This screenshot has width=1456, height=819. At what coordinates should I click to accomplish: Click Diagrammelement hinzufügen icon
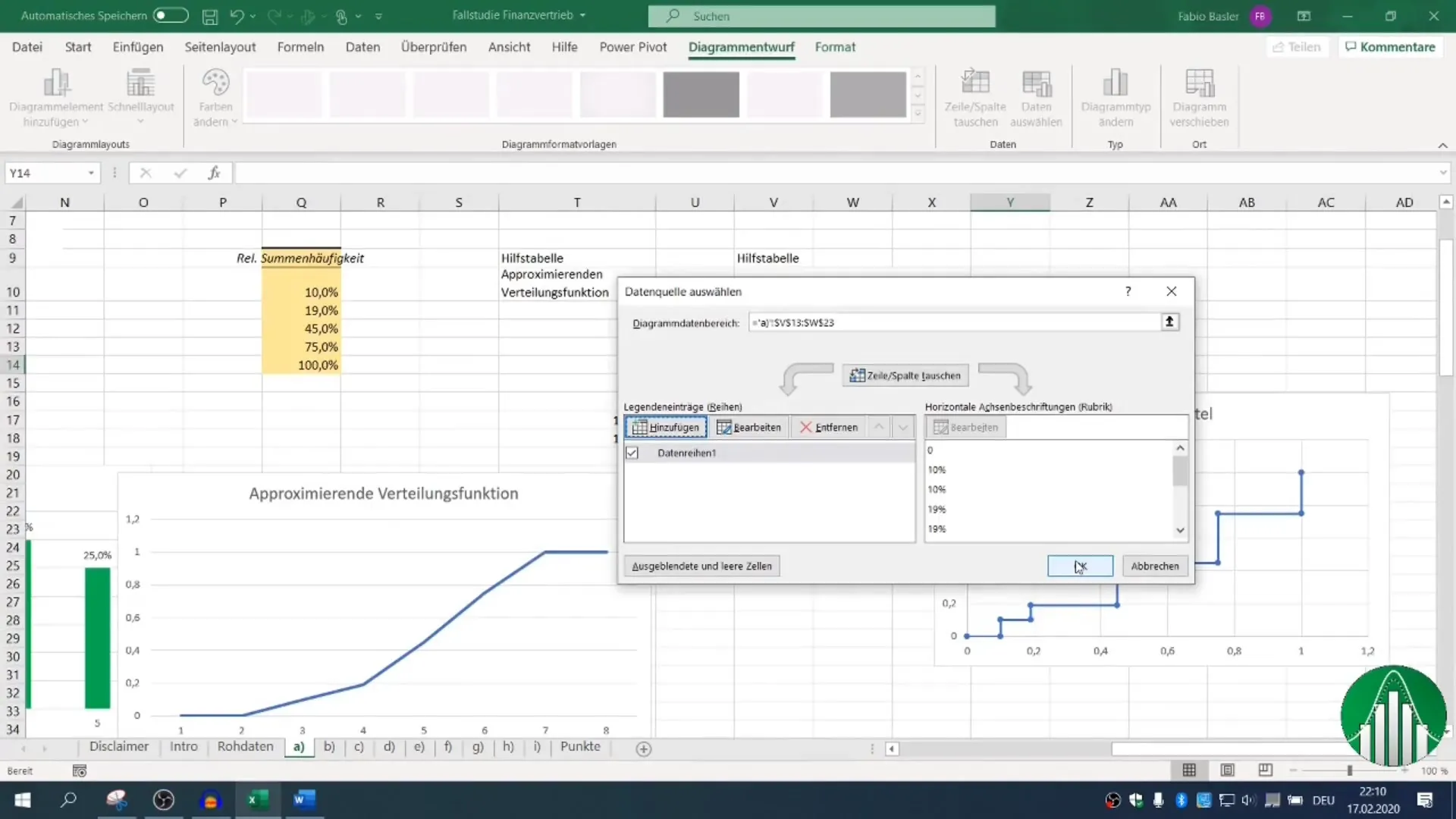coord(56,82)
